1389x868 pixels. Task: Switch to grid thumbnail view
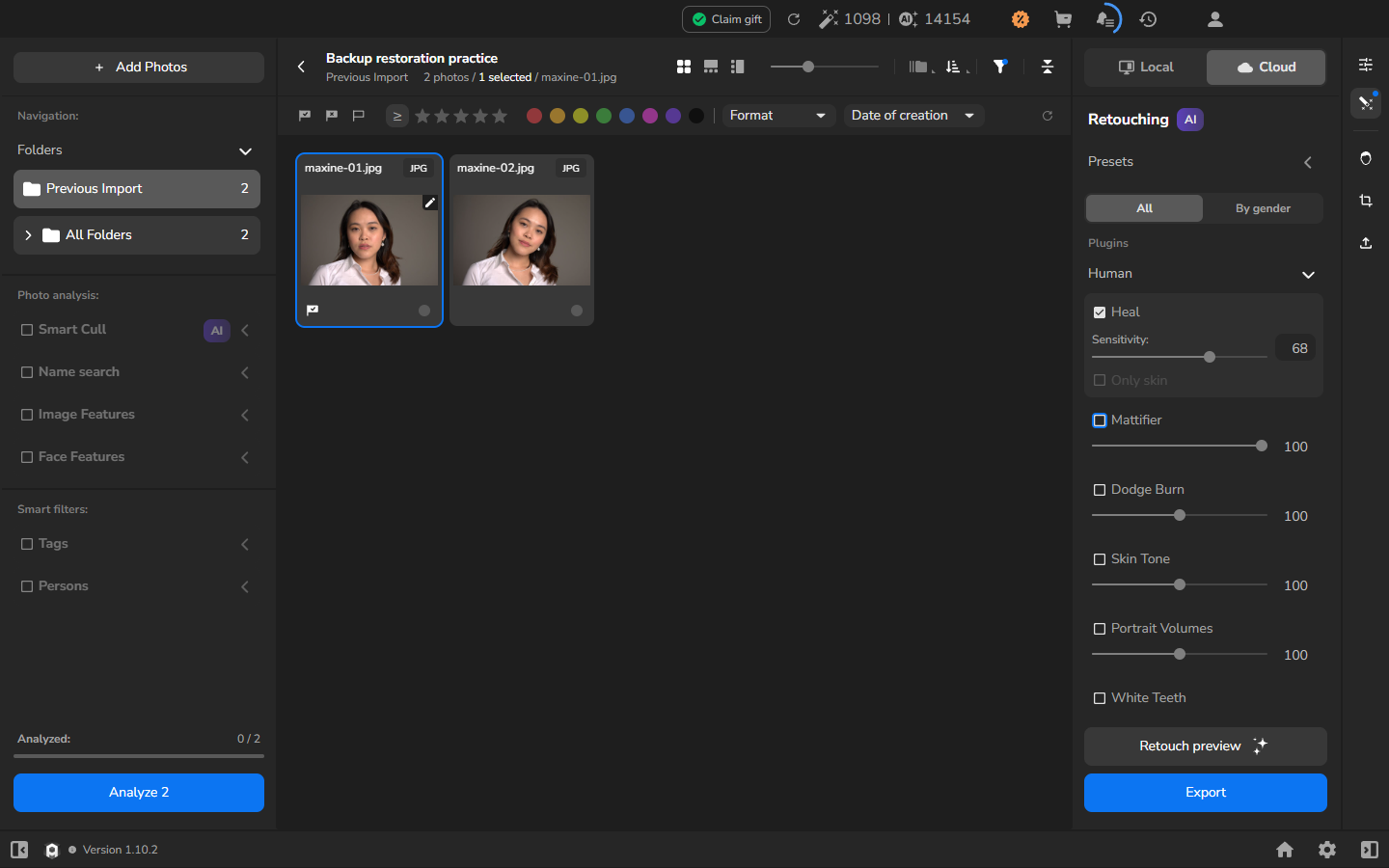[x=684, y=67]
